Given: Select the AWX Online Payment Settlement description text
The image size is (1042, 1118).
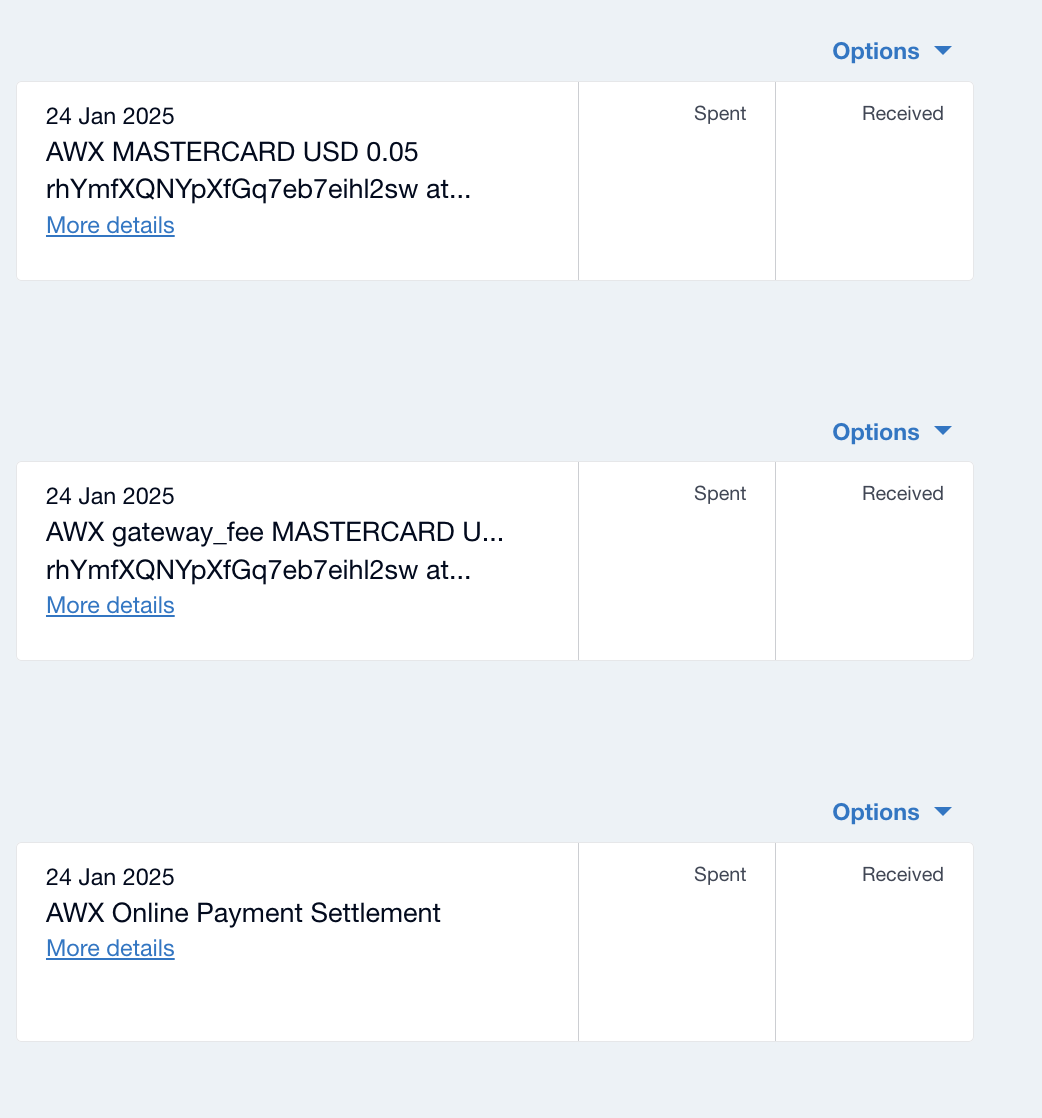Looking at the screenshot, I should coord(243,913).
